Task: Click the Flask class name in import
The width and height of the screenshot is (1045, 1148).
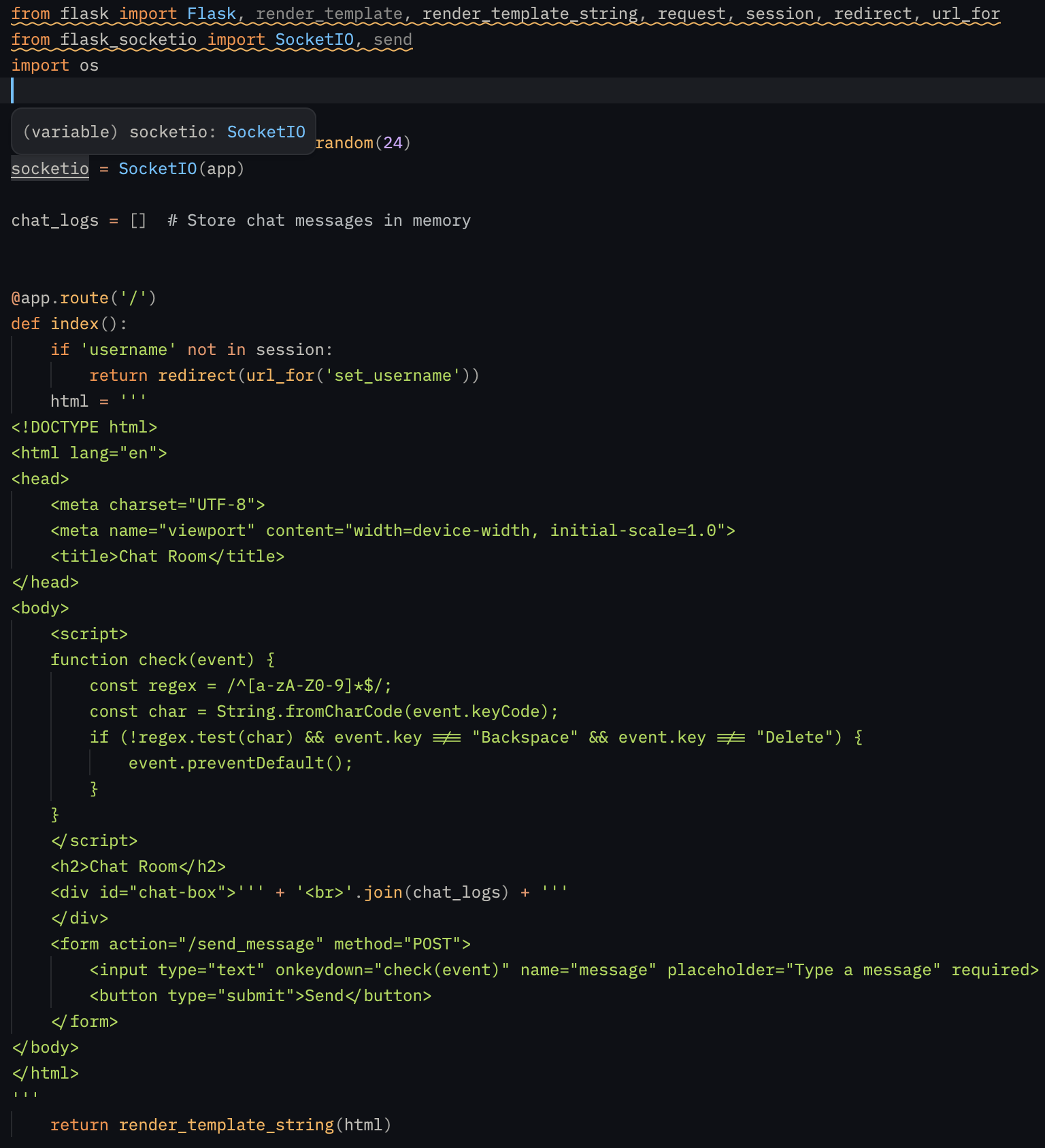Action: point(211,14)
